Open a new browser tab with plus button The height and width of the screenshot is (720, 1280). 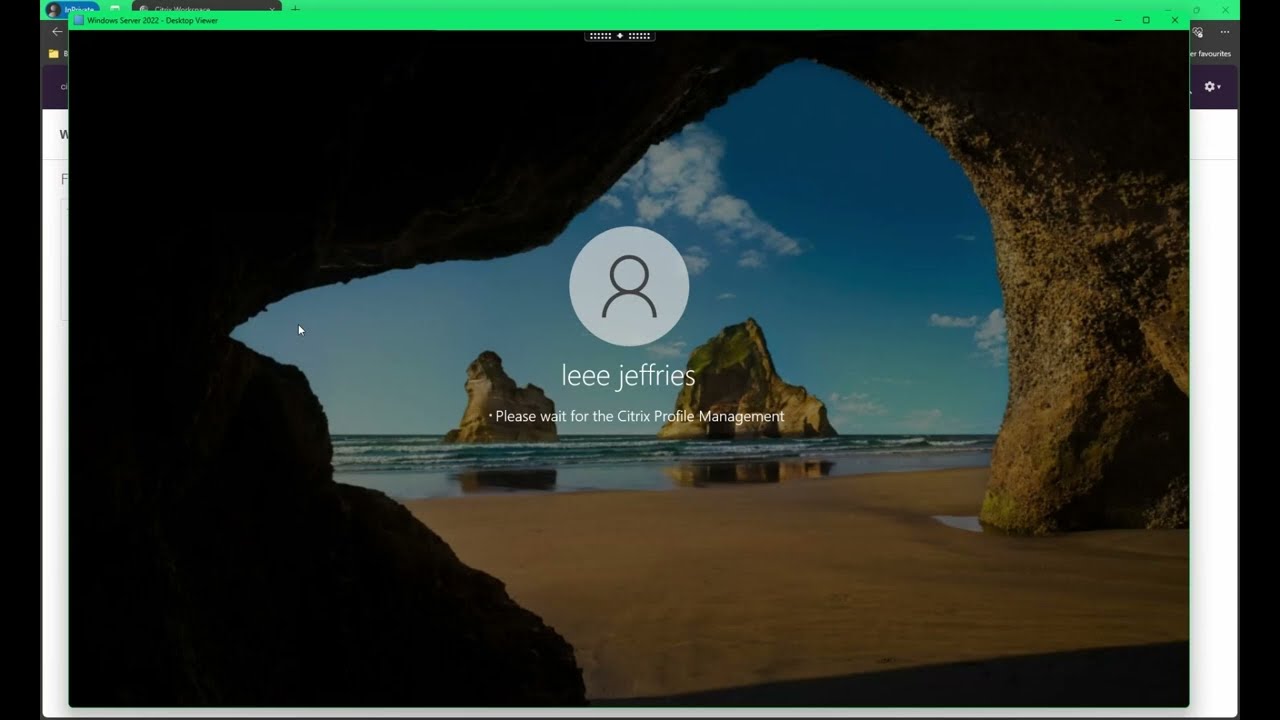pos(295,10)
